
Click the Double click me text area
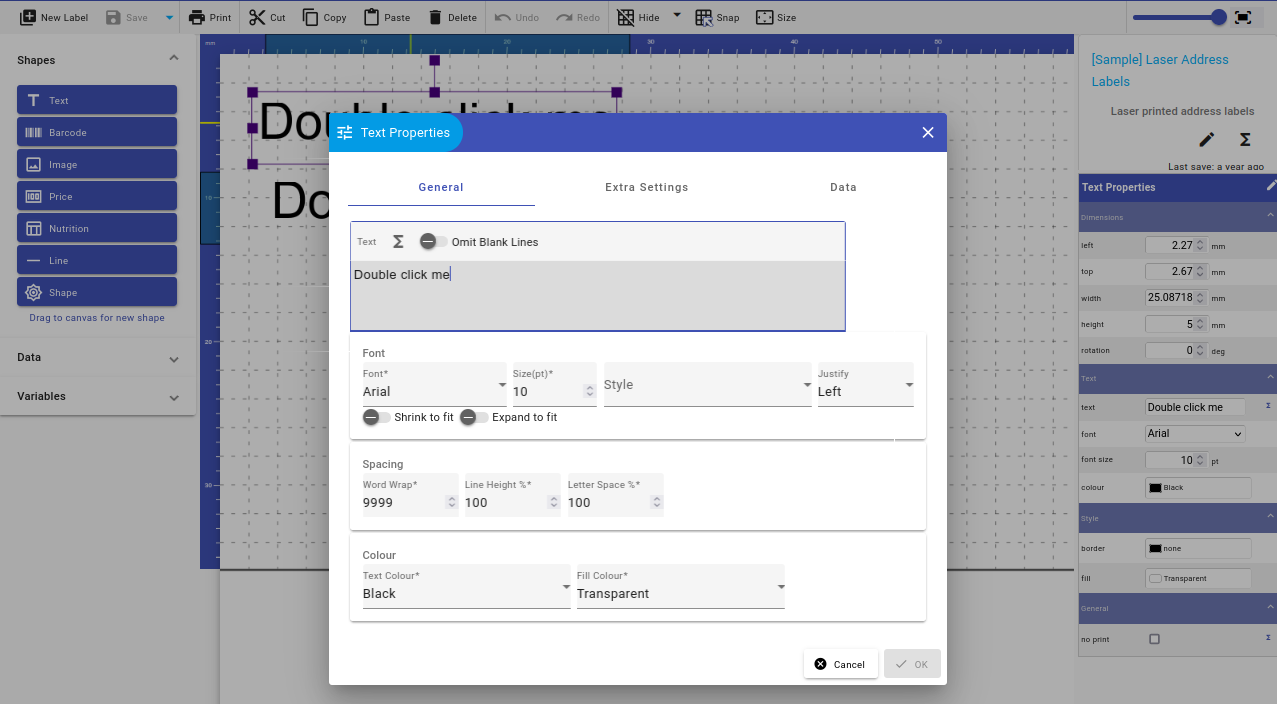pos(597,295)
